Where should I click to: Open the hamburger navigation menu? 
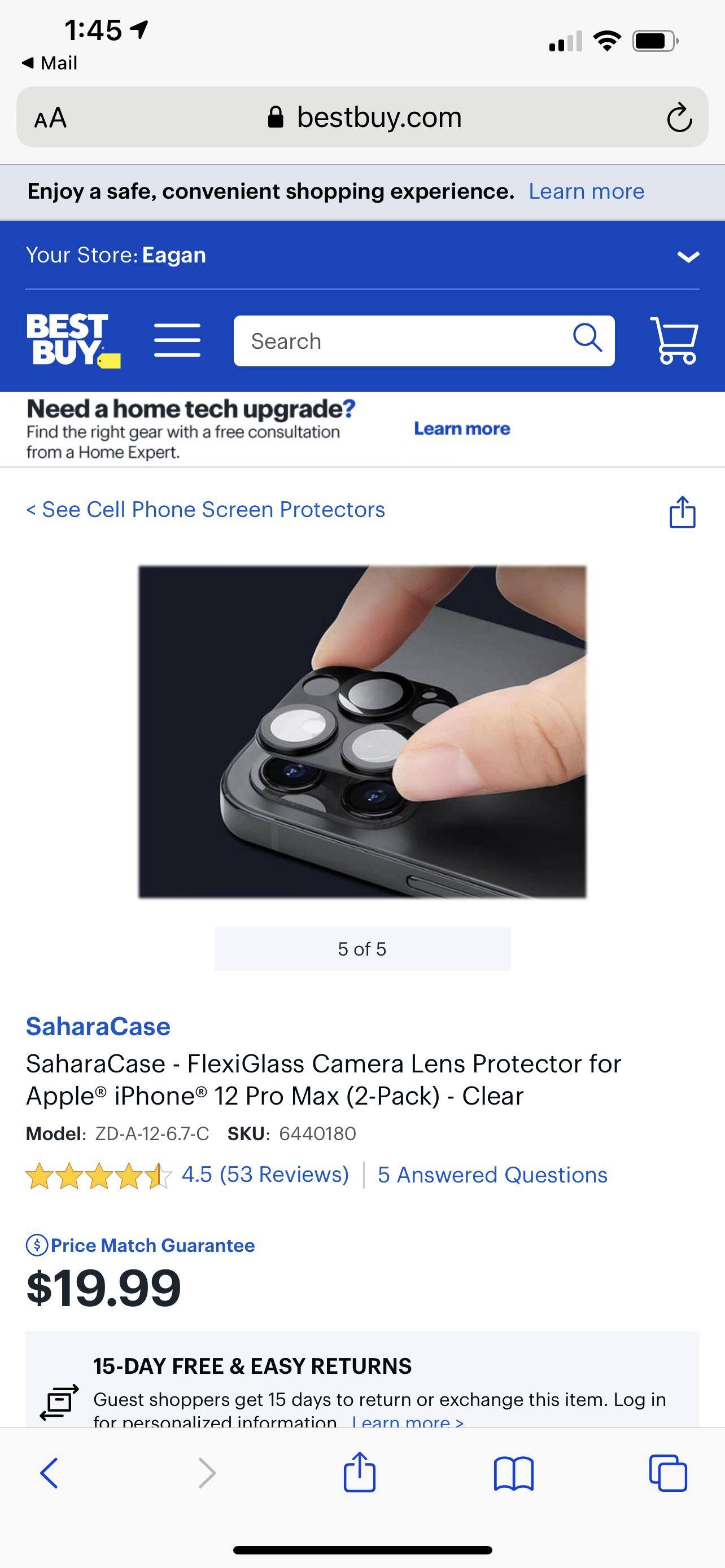point(177,340)
